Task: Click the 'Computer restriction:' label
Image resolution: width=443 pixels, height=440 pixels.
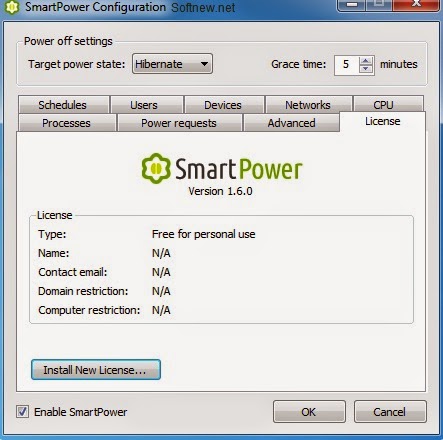Action: coord(89,310)
